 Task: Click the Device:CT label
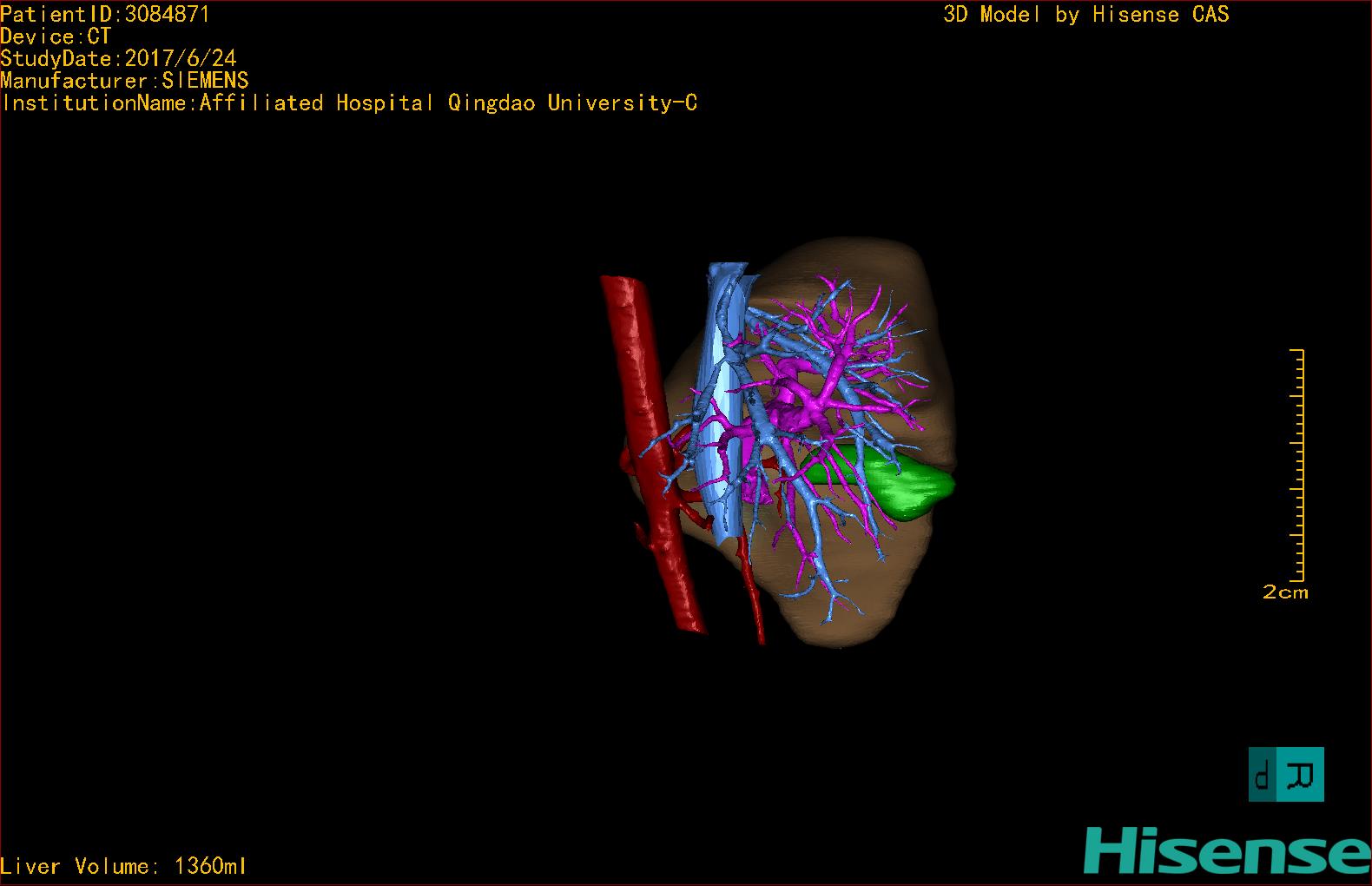pos(56,36)
